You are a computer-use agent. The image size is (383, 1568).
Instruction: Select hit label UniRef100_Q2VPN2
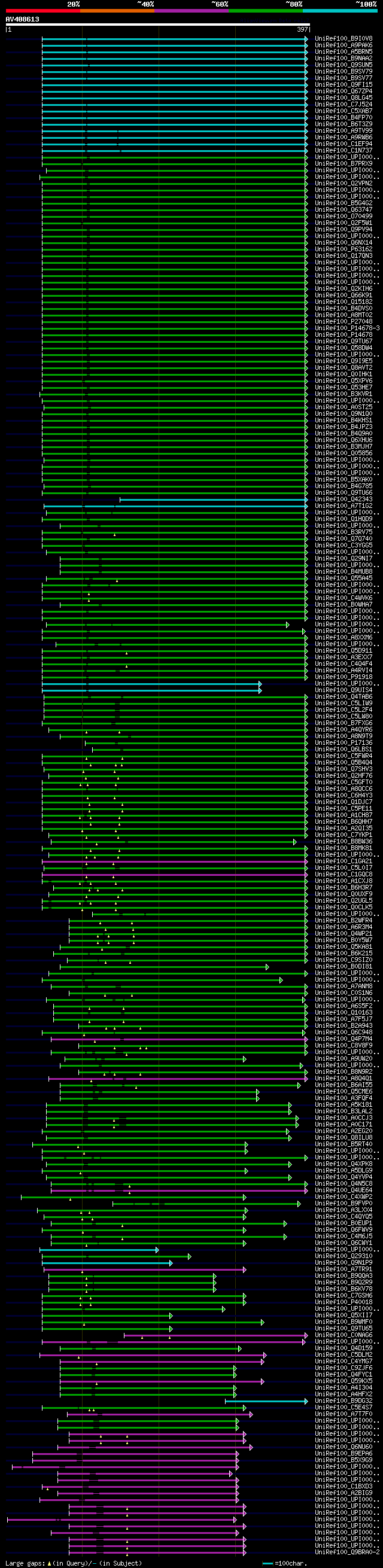click(344, 183)
